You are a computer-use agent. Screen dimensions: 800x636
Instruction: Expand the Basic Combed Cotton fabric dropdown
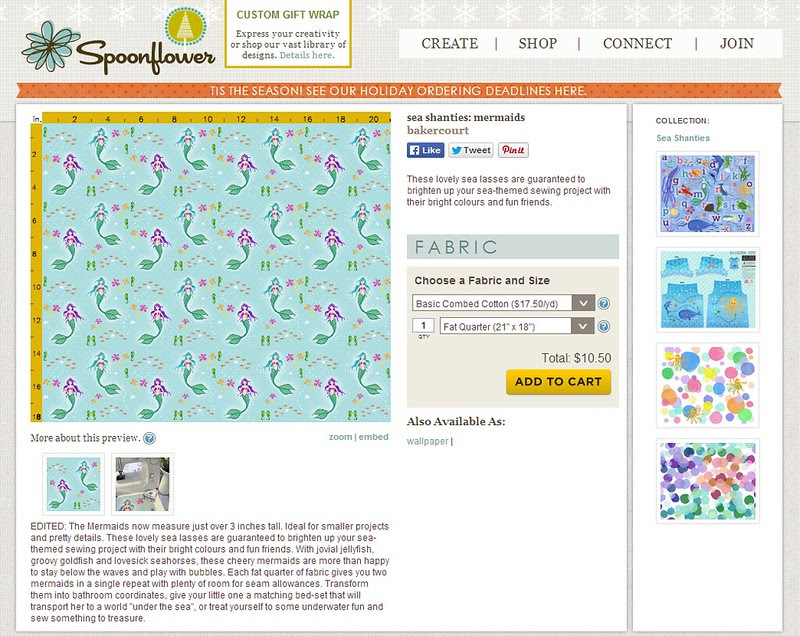tap(504, 303)
